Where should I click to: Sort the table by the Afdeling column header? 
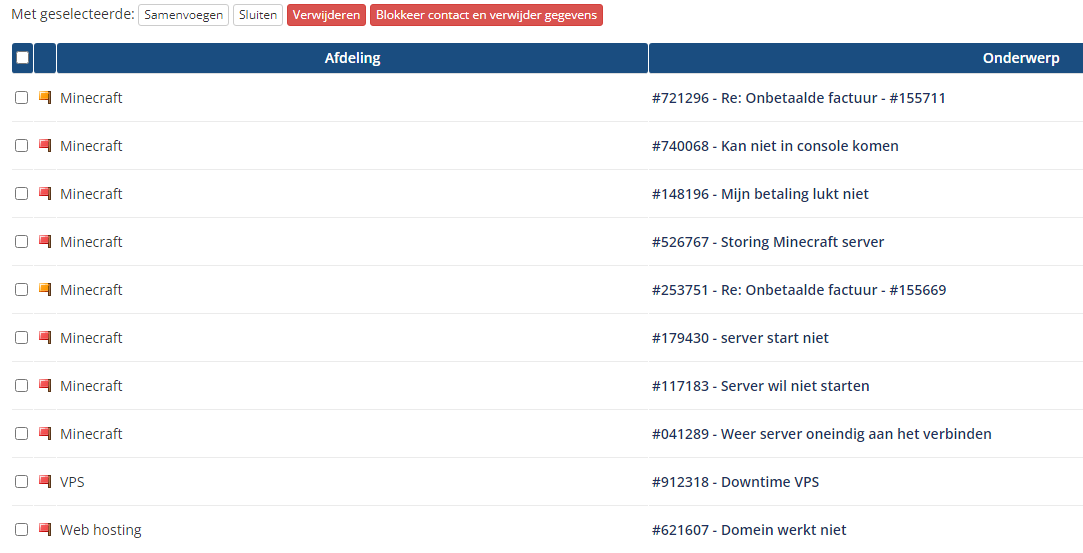pyautogui.click(x=352, y=59)
